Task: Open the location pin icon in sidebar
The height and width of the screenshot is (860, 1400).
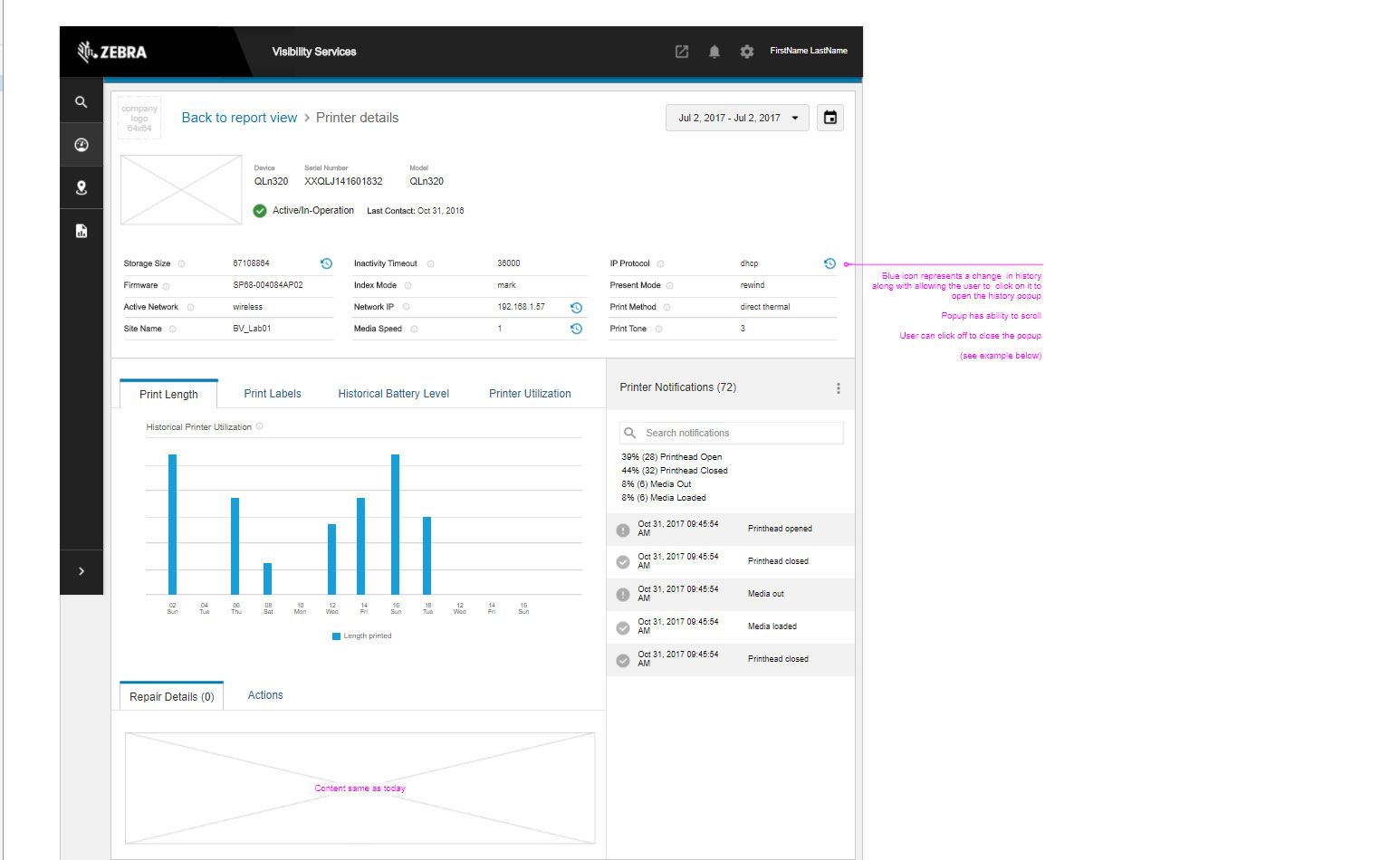Action: (82, 187)
